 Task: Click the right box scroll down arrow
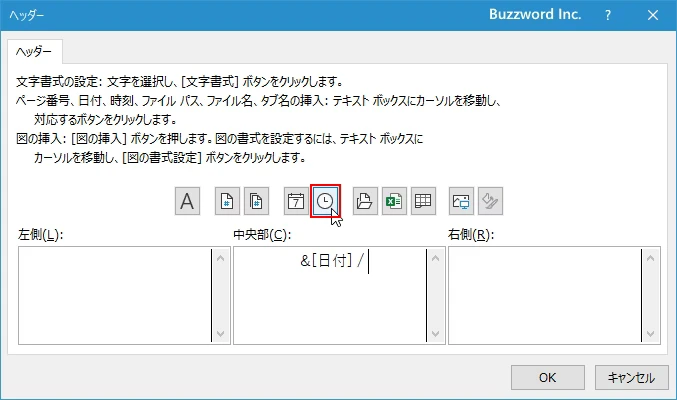click(x=651, y=333)
